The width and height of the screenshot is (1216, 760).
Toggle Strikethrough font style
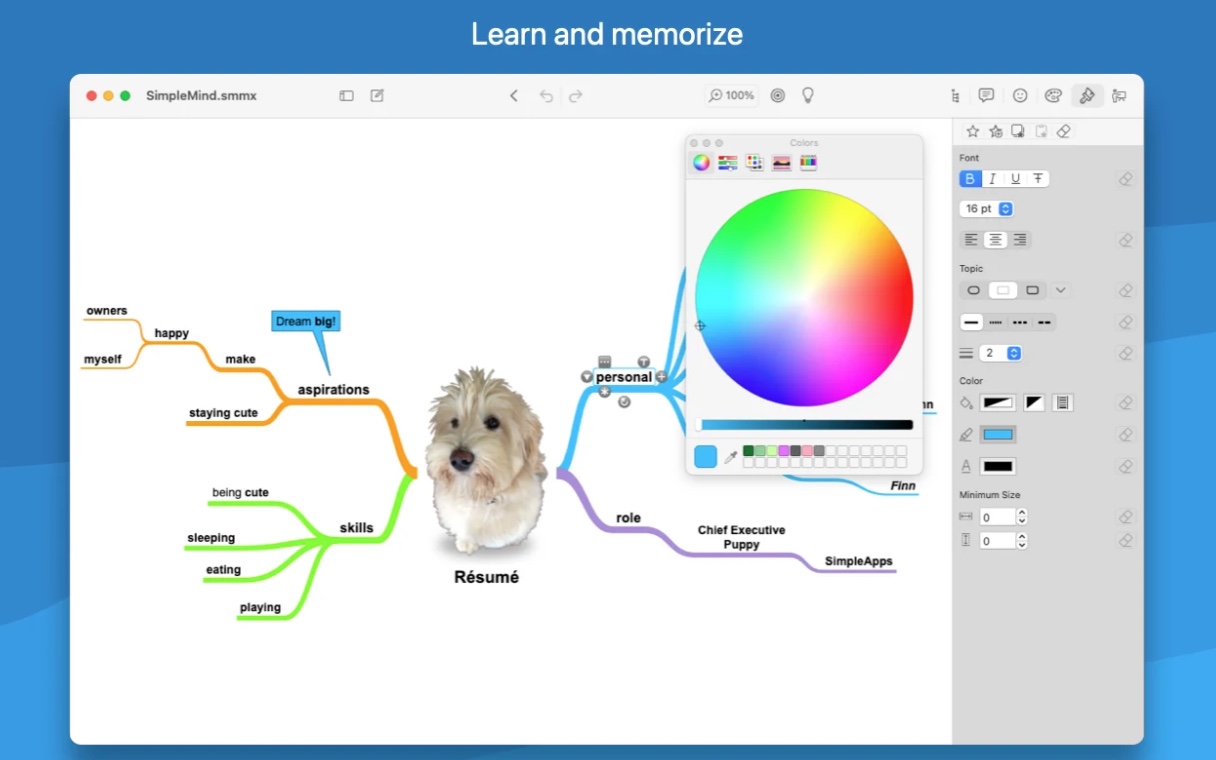pyautogui.click(x=1039, y=179)
